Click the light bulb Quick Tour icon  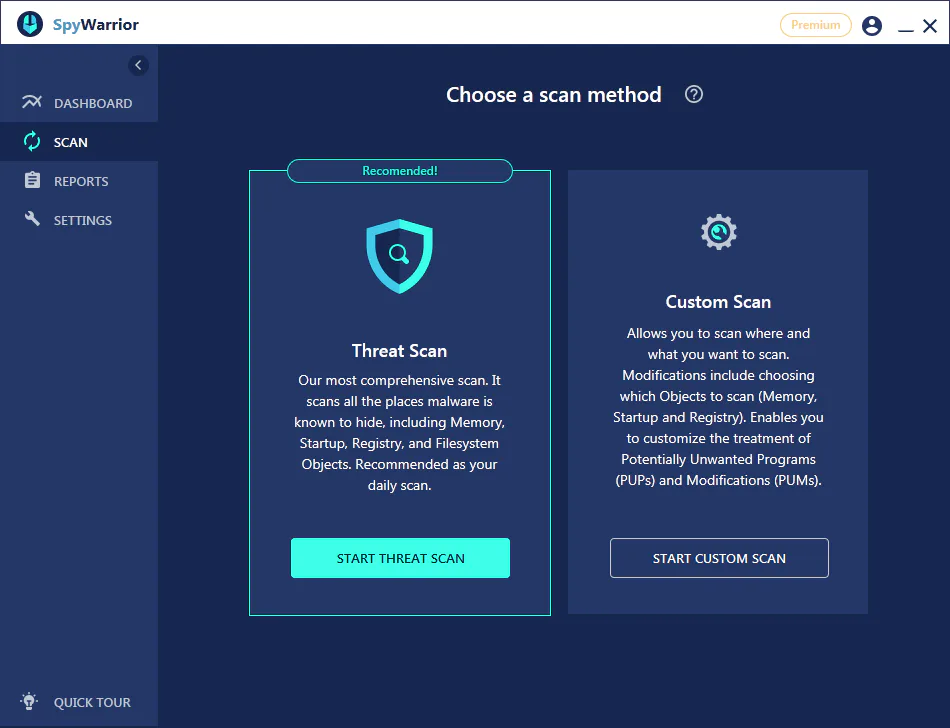28,701
